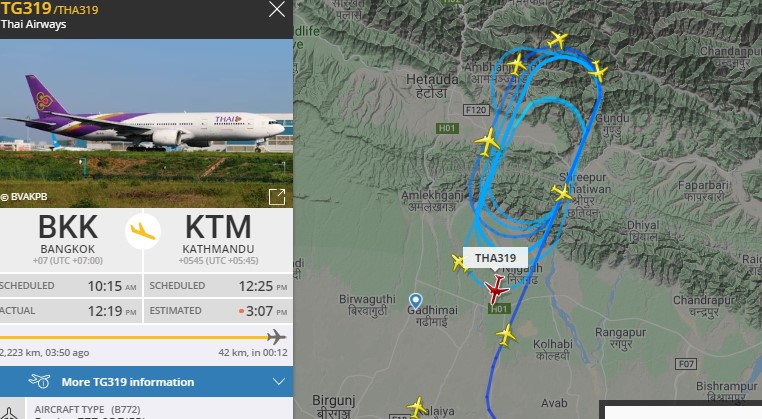Select the yellow plane near Kolhabi
Viewport: 762px width, 419px height.
coord(505,335)
